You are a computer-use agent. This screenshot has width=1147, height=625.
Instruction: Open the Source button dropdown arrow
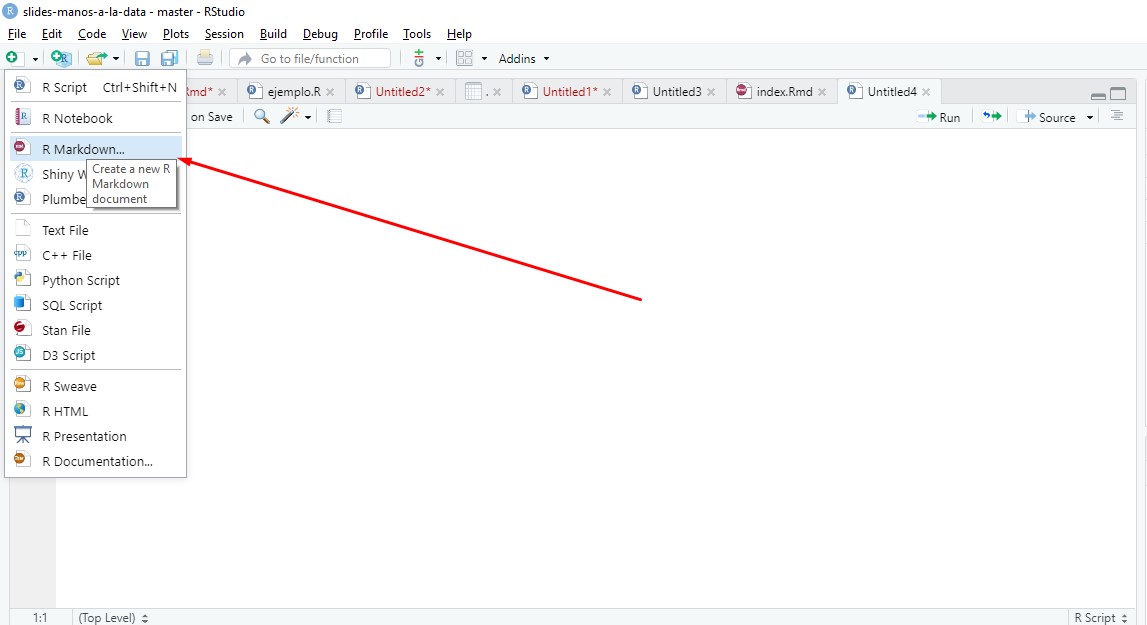tap(1090, 118)
